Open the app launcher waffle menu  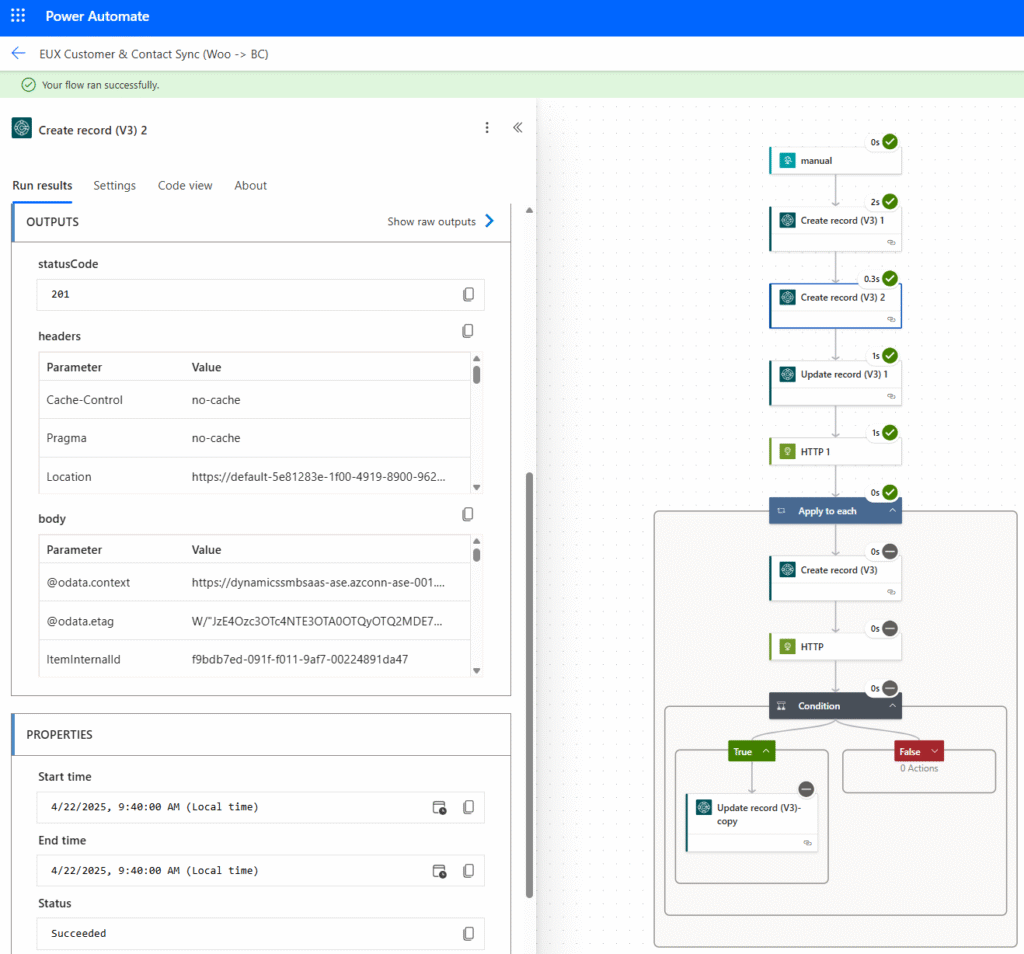coord(18,16)
